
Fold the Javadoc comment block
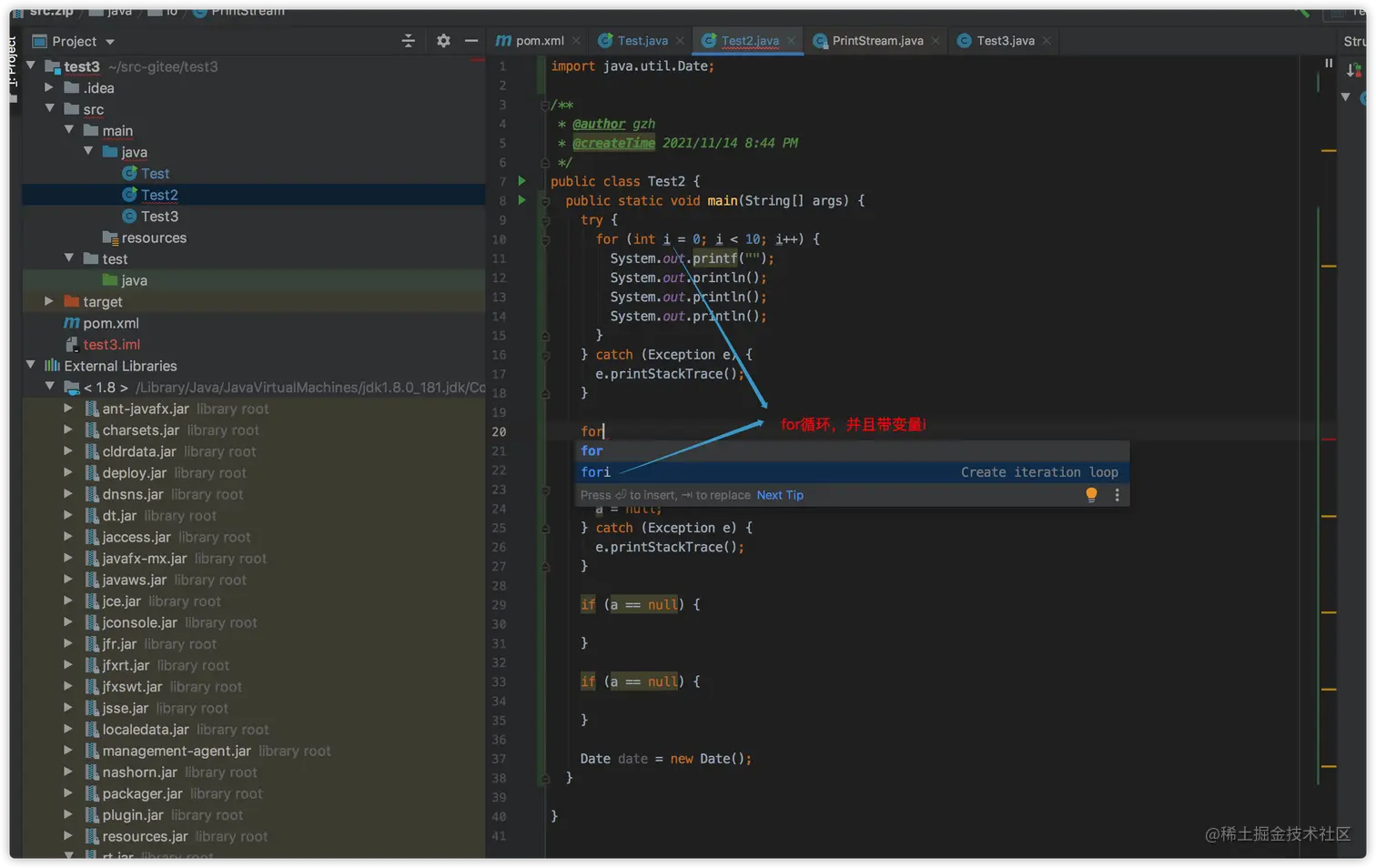[545, 105]
